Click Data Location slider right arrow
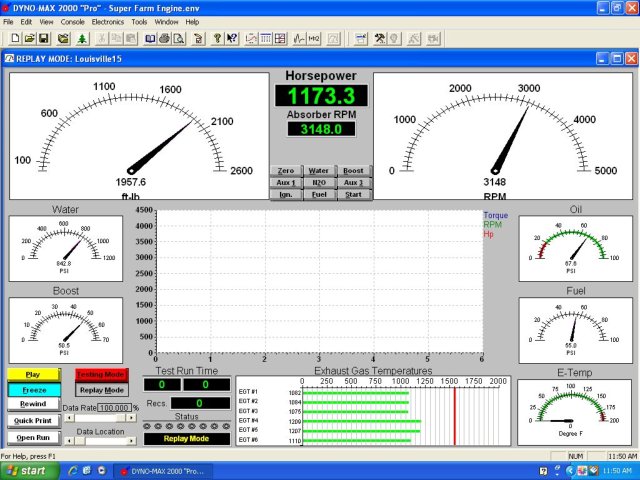 pos(131,441)
